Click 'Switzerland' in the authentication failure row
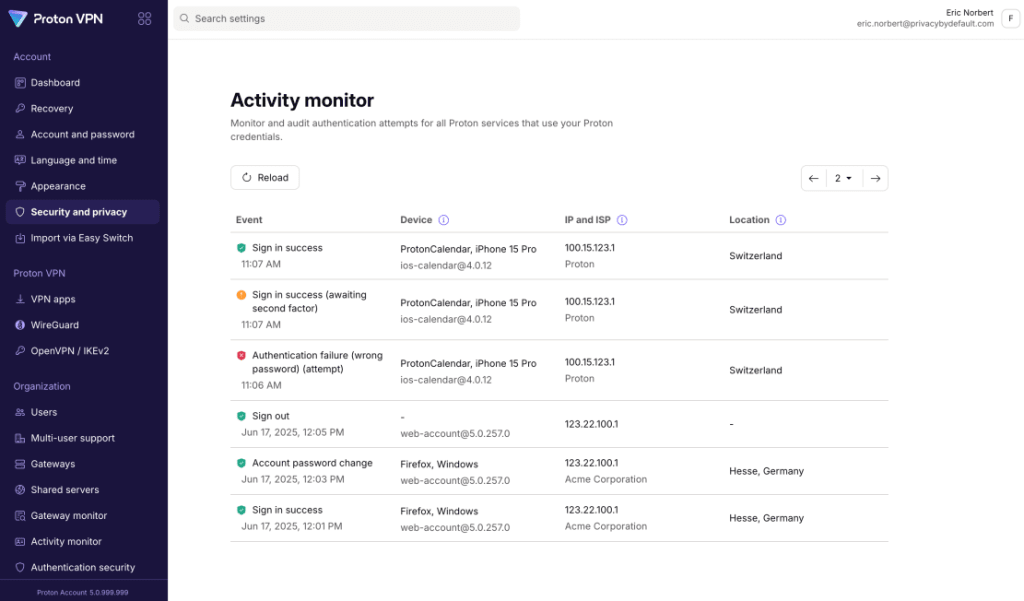 tap(755, 370)
